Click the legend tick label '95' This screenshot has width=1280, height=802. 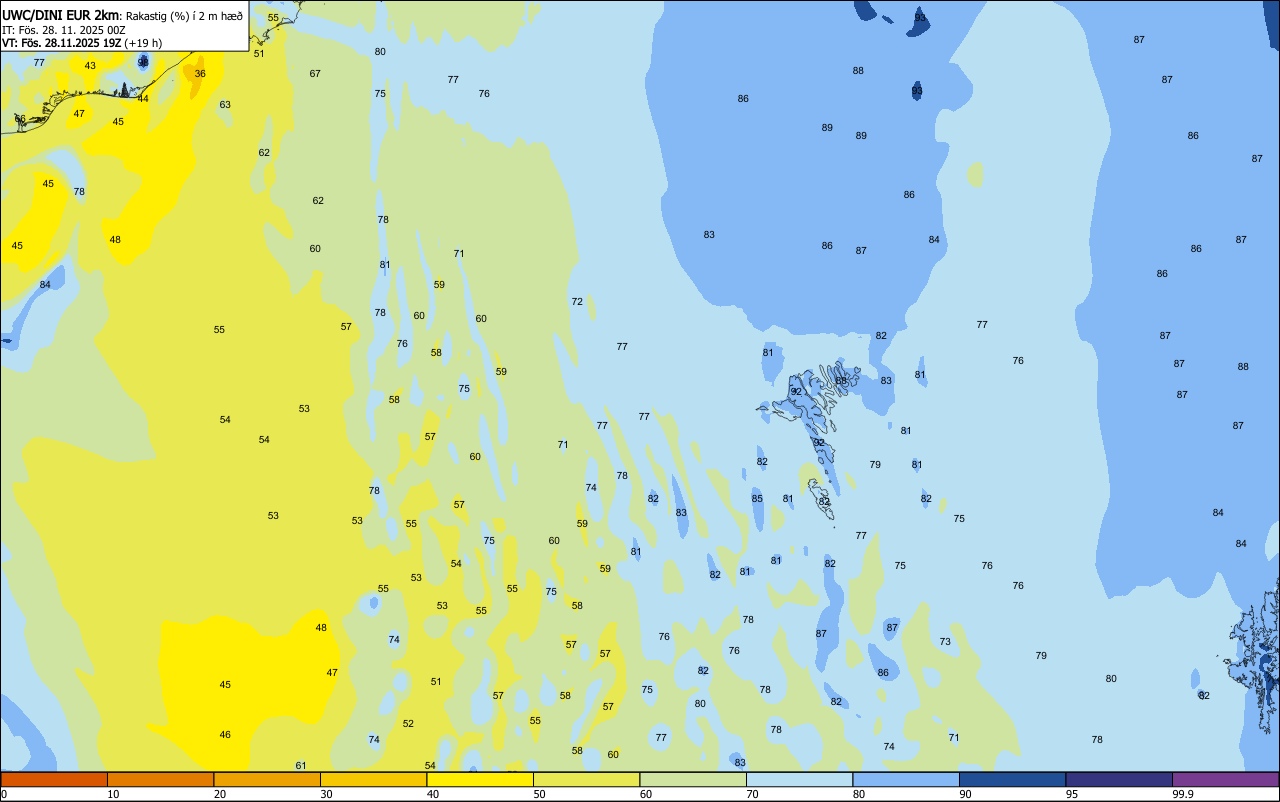coord(1071,794)
